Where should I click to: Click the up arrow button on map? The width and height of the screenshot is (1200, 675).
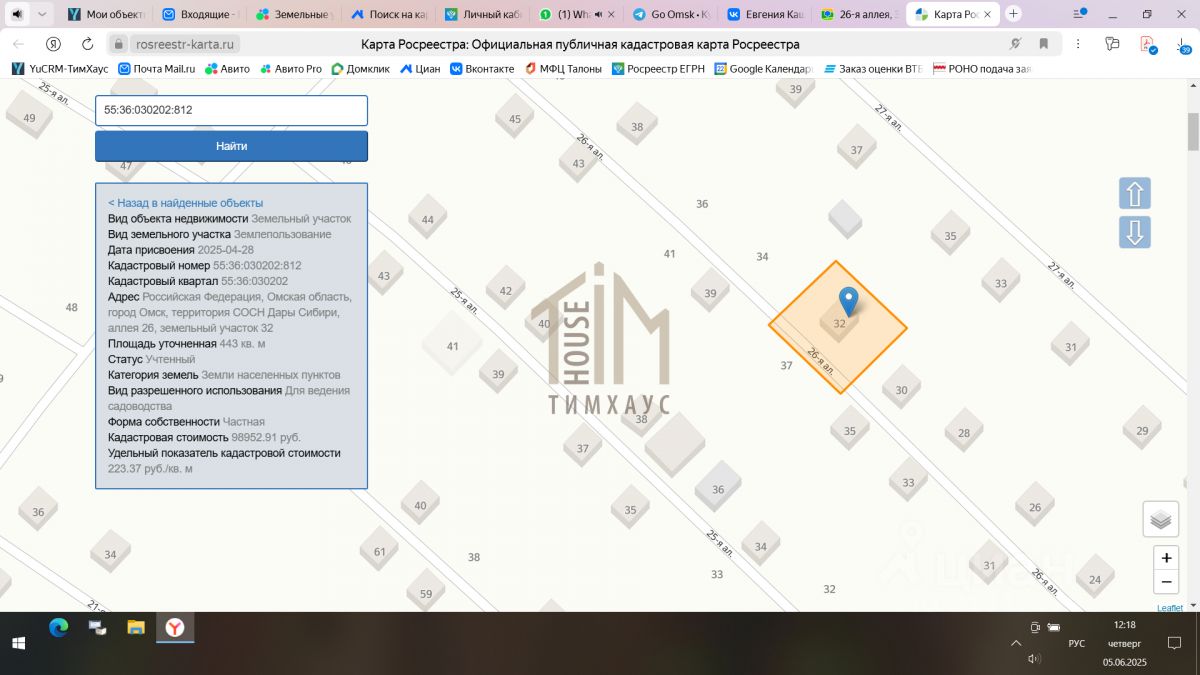pos(1134,193)
